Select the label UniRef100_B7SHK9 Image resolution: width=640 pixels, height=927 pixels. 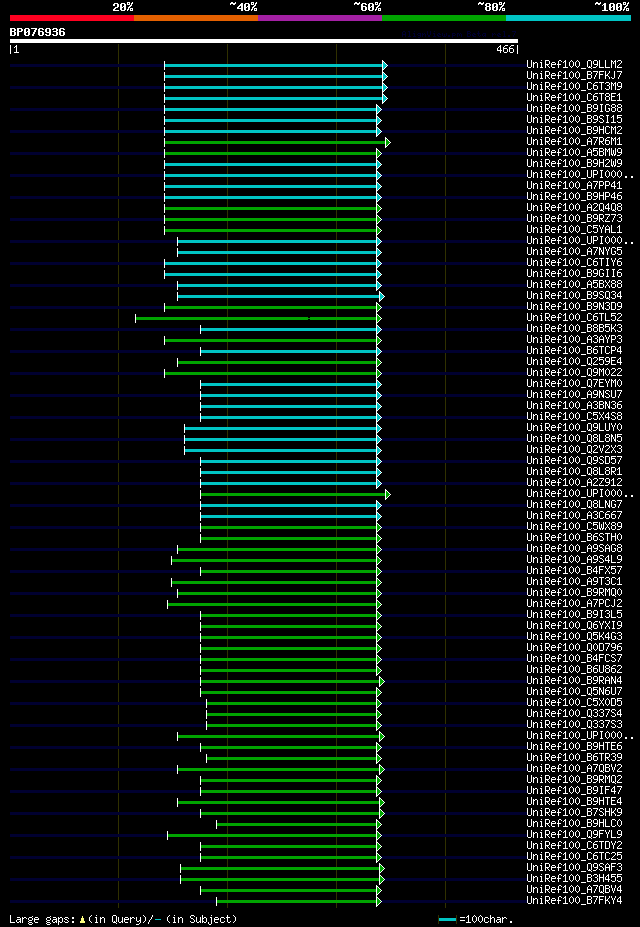[x=574, y=813]
